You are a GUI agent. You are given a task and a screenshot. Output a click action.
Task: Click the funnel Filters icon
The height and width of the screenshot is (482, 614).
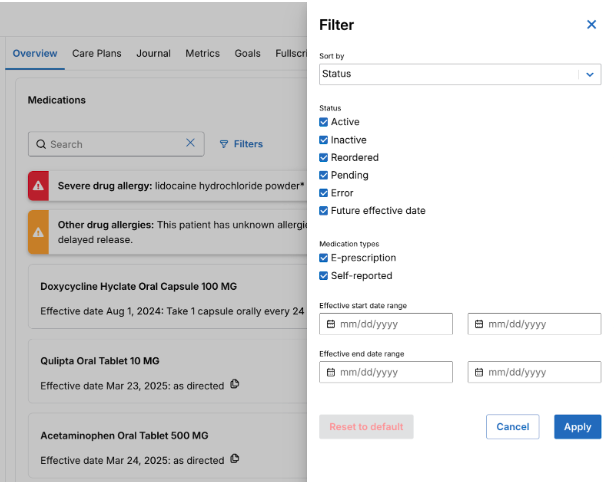tap(224, 144)
